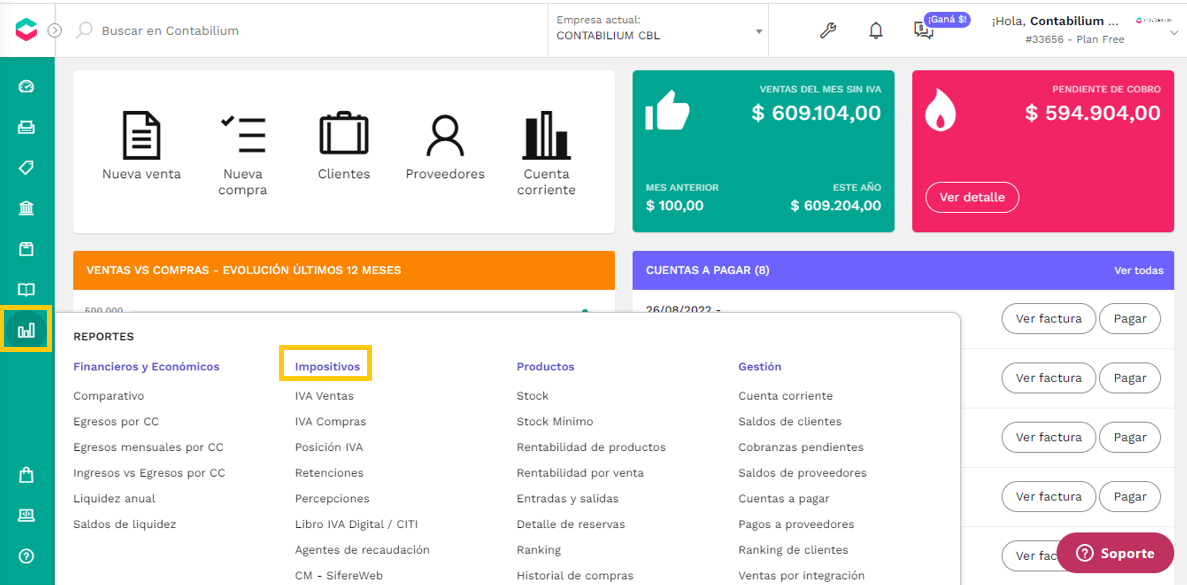Screen dimensions: 1187x585
Task: Open the notifications bell
Action: (x=876, y=30)
